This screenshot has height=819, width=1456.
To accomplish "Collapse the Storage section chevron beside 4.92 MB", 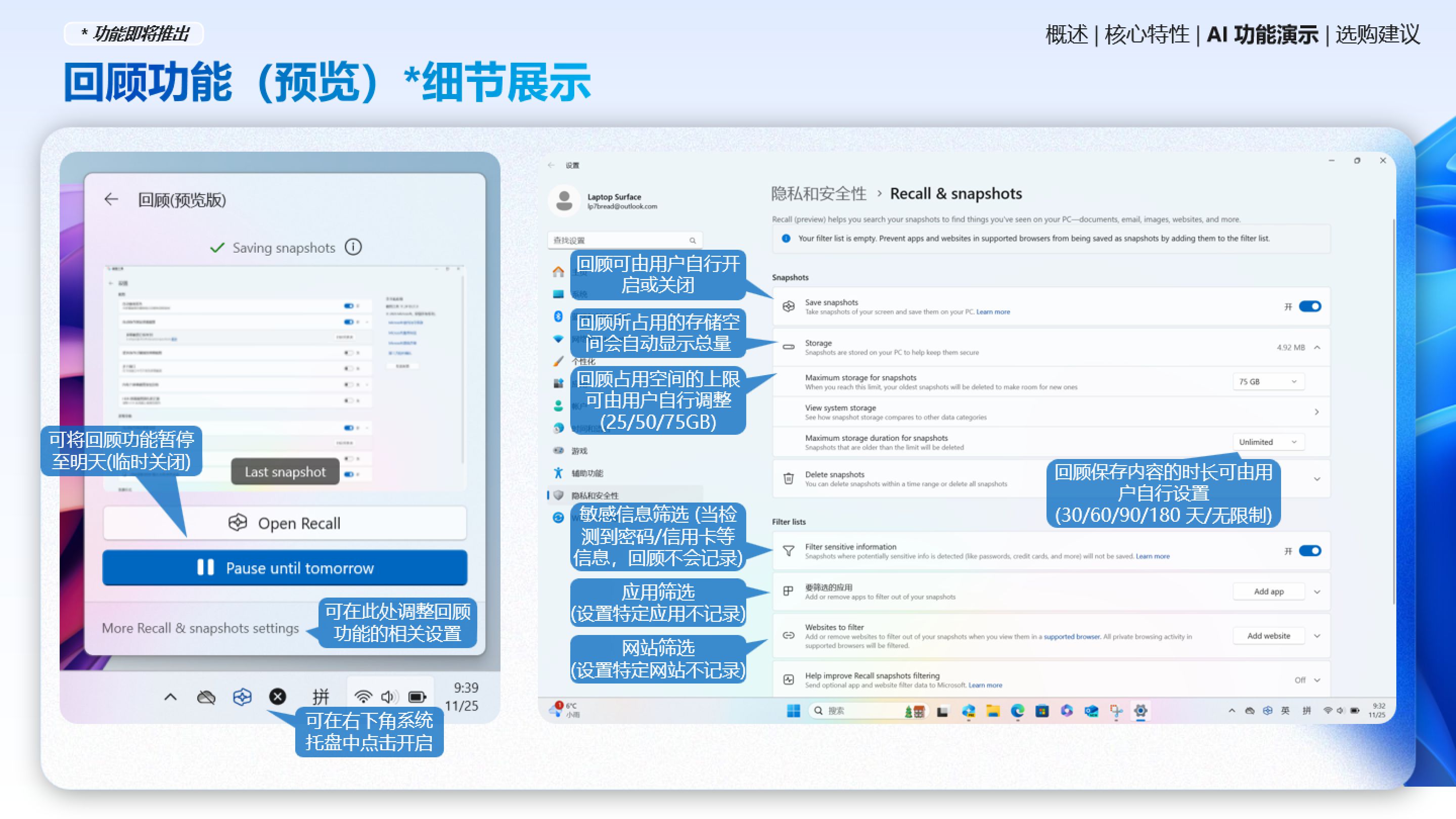I will pos(1317,348).
